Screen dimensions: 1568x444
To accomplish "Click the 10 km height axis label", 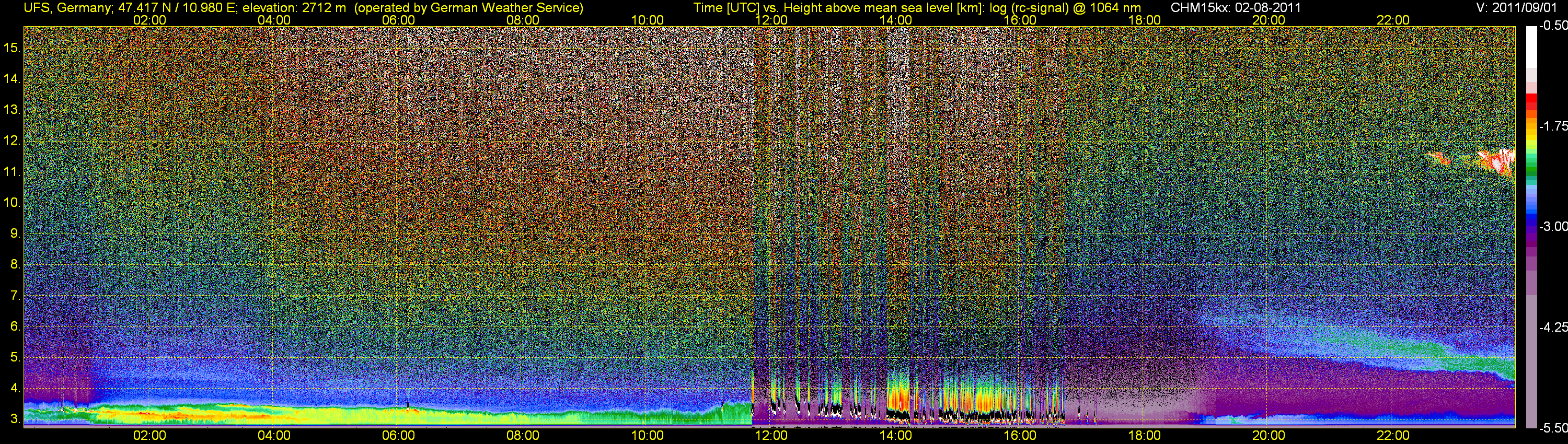I will click(11, 203).
